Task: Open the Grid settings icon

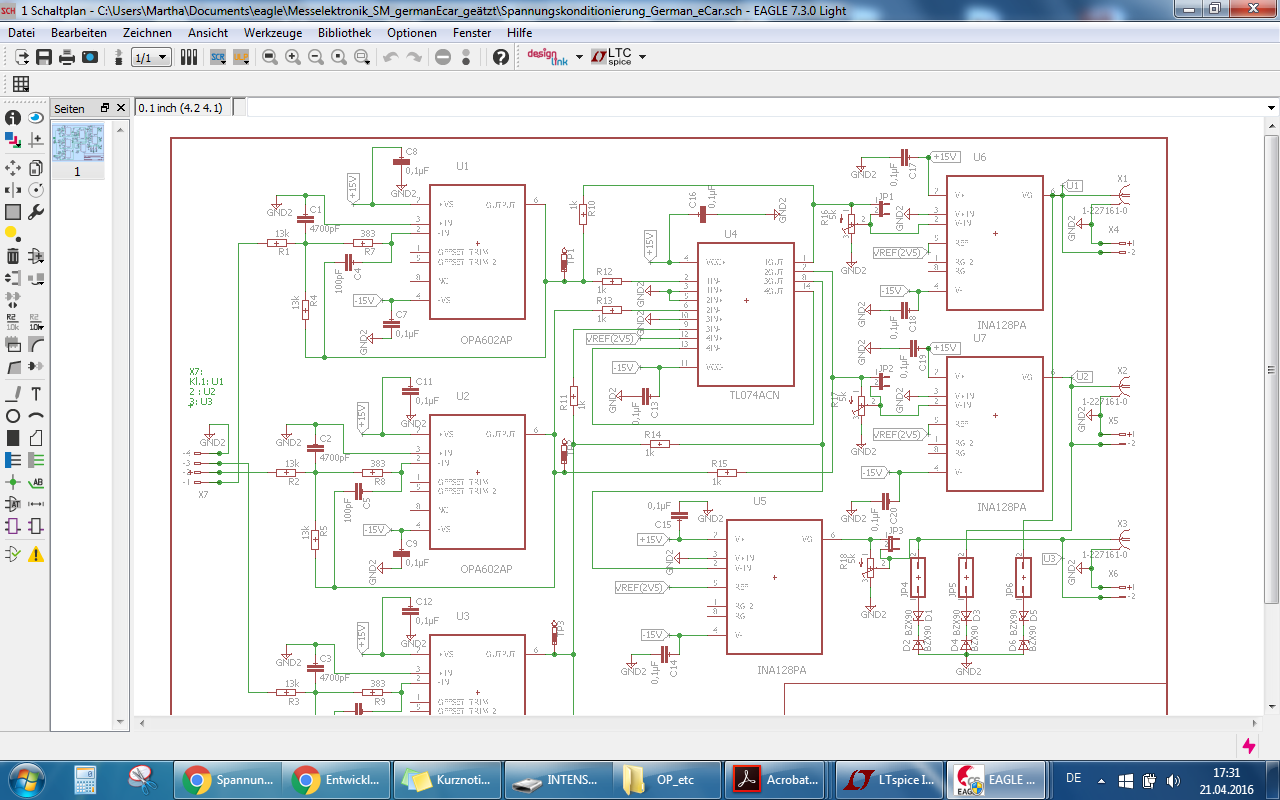Action: 21,84
